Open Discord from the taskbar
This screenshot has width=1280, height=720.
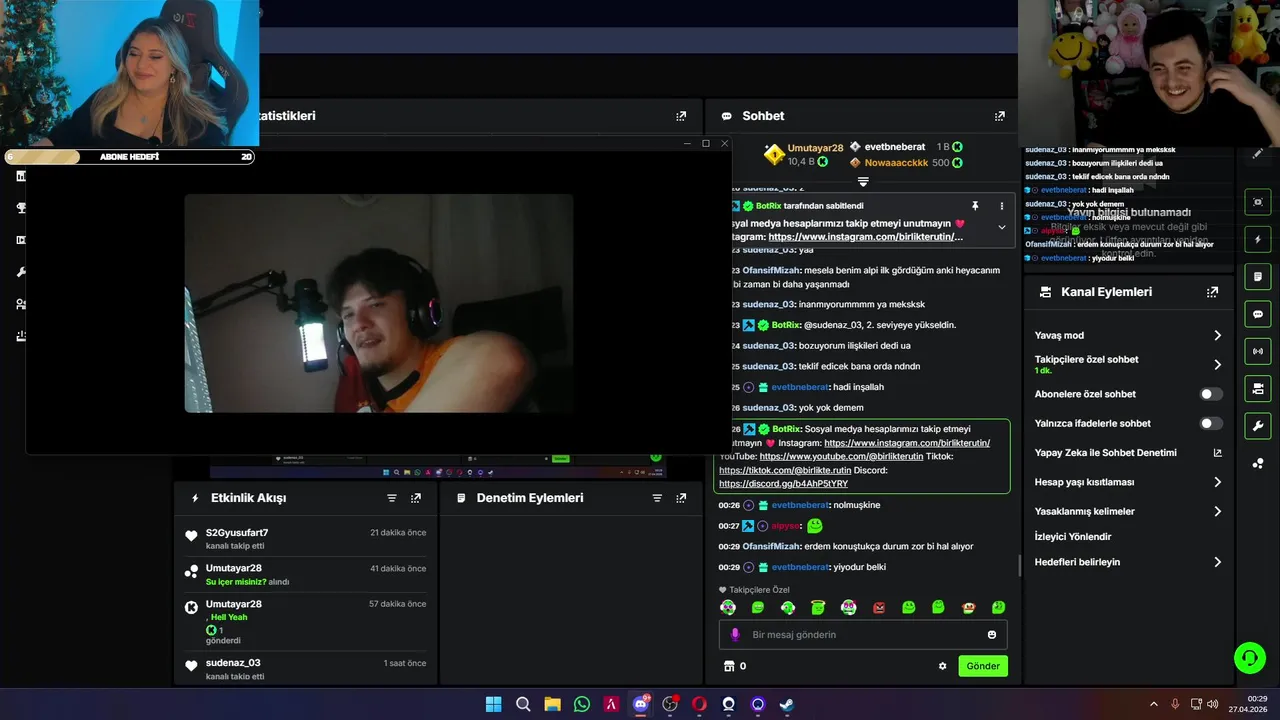pos(641,704)
